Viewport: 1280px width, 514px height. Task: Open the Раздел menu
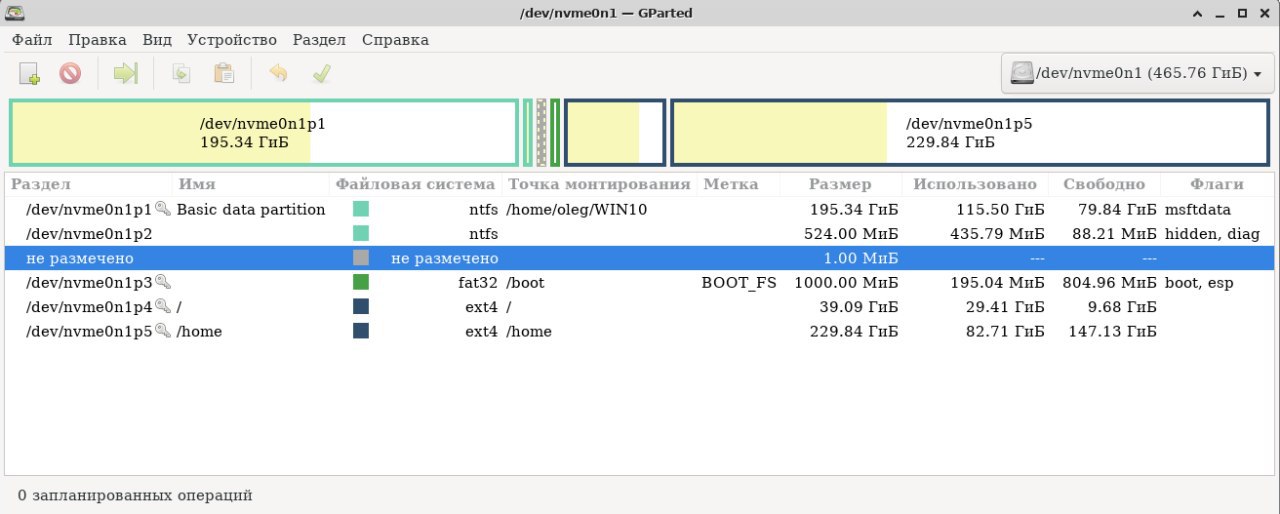319,40
